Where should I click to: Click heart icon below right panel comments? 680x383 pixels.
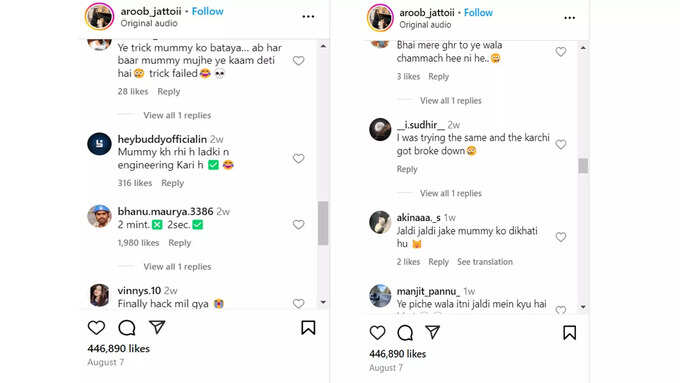[377, 333]
